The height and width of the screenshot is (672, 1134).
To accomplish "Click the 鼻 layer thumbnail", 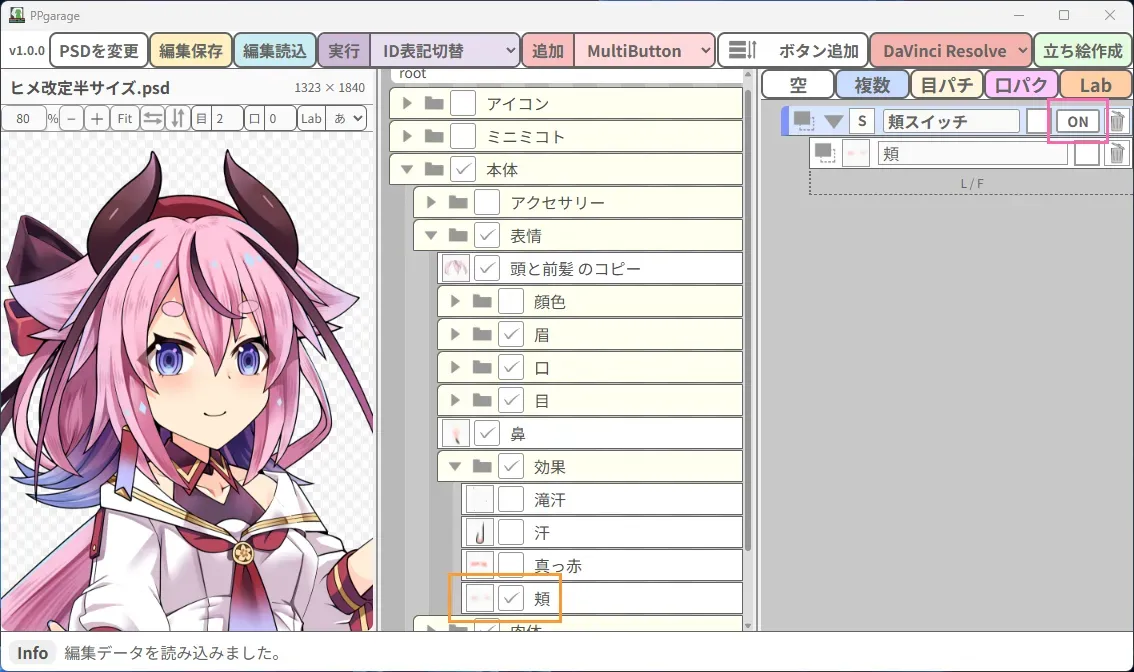I will (456, 433).
